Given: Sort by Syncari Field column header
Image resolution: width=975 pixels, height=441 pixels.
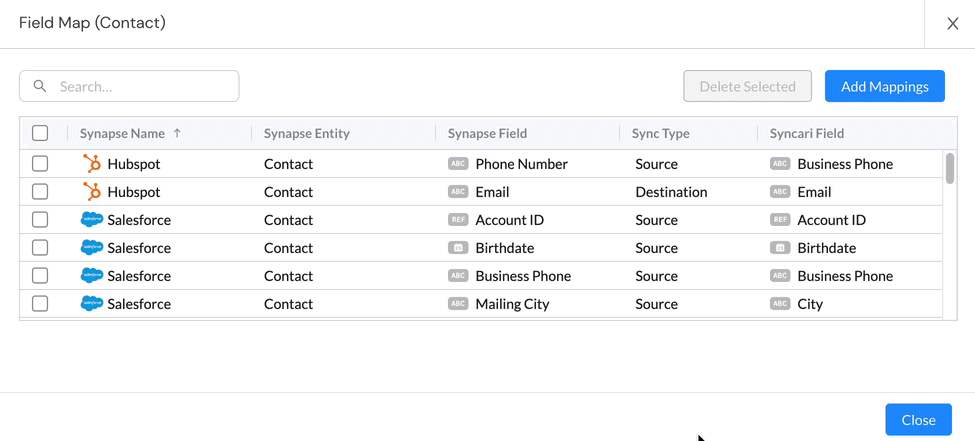Looking at the screenshot, I should point(806,133).
